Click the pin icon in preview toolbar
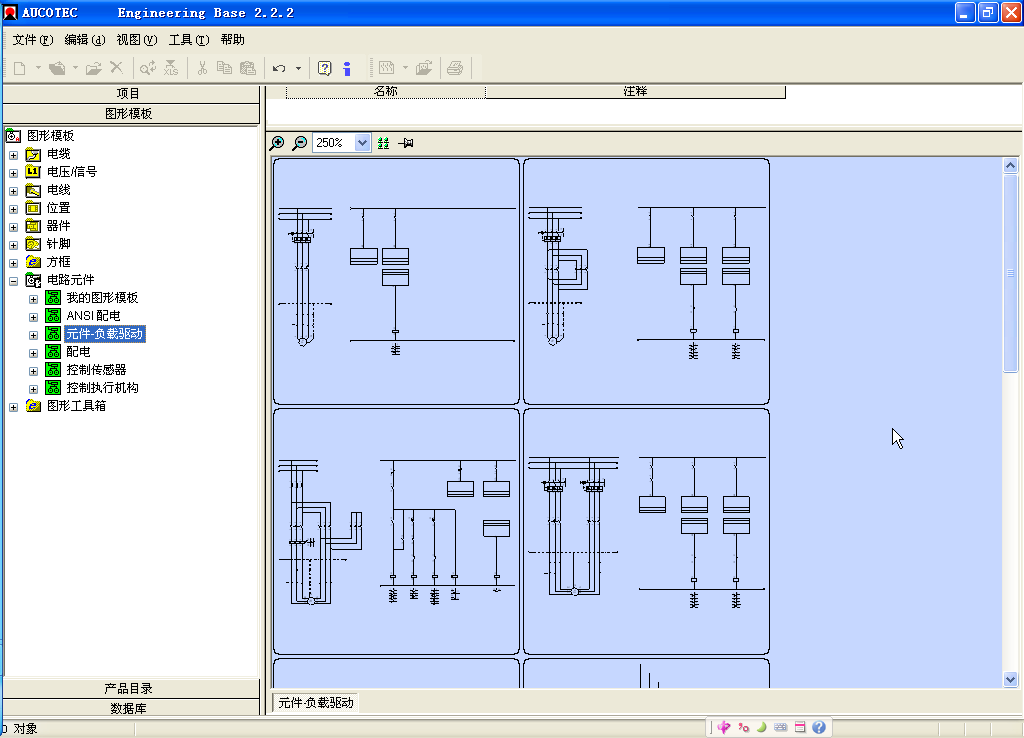 point(406,143)
